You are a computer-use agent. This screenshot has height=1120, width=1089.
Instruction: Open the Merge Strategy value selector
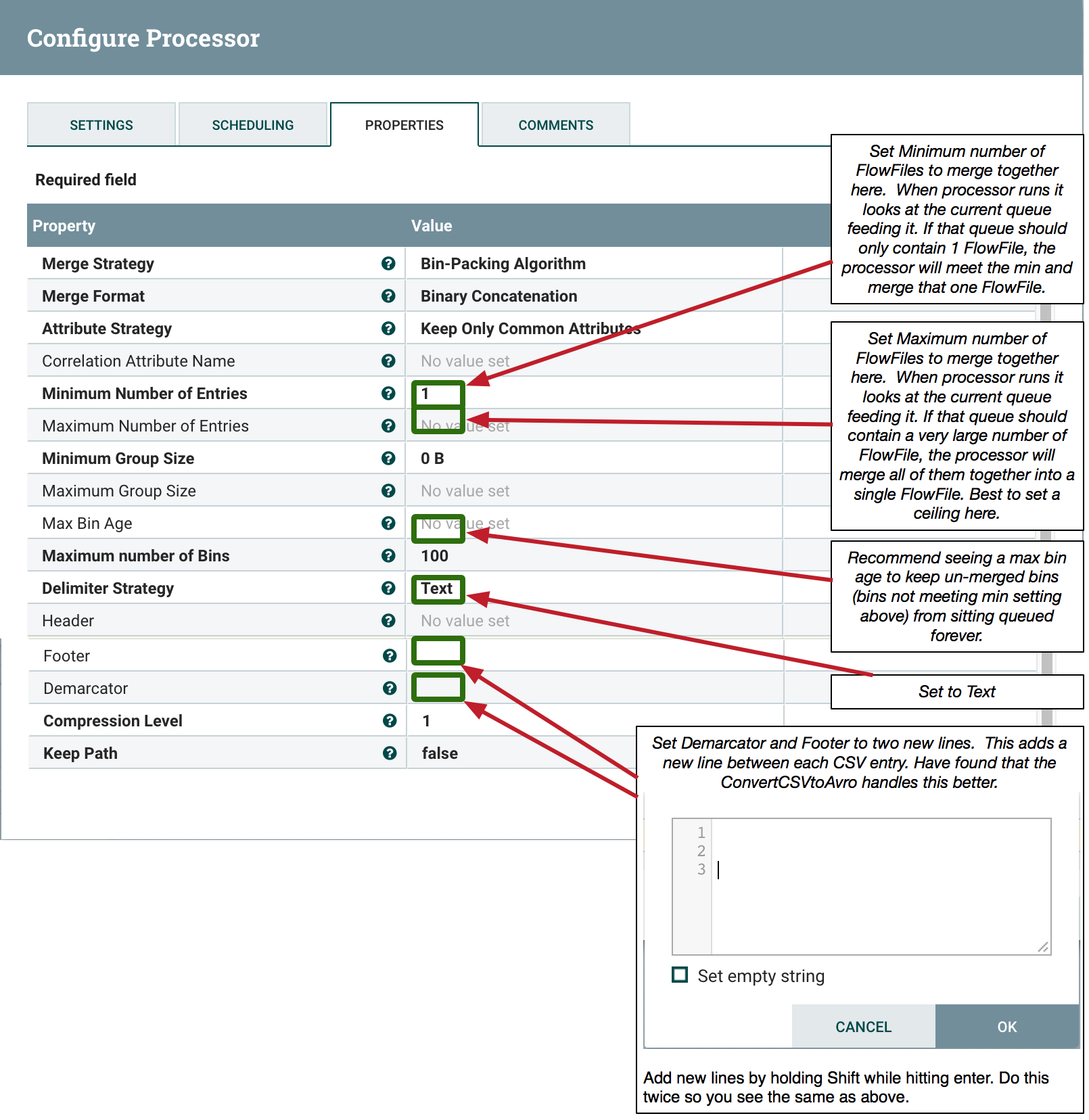pyautogui.click(x=502, y=264)
